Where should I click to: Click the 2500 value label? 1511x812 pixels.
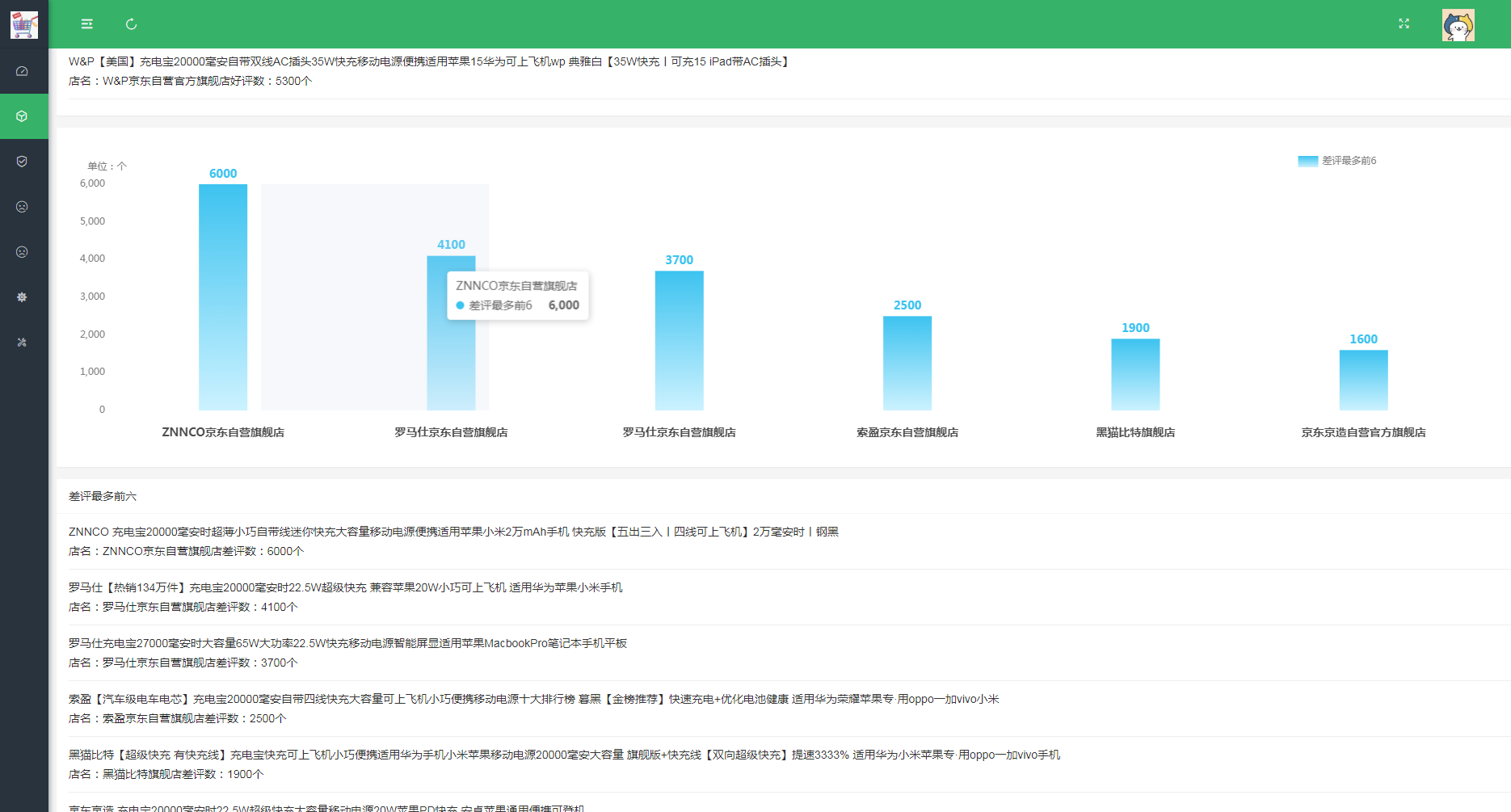coord(907,305)
